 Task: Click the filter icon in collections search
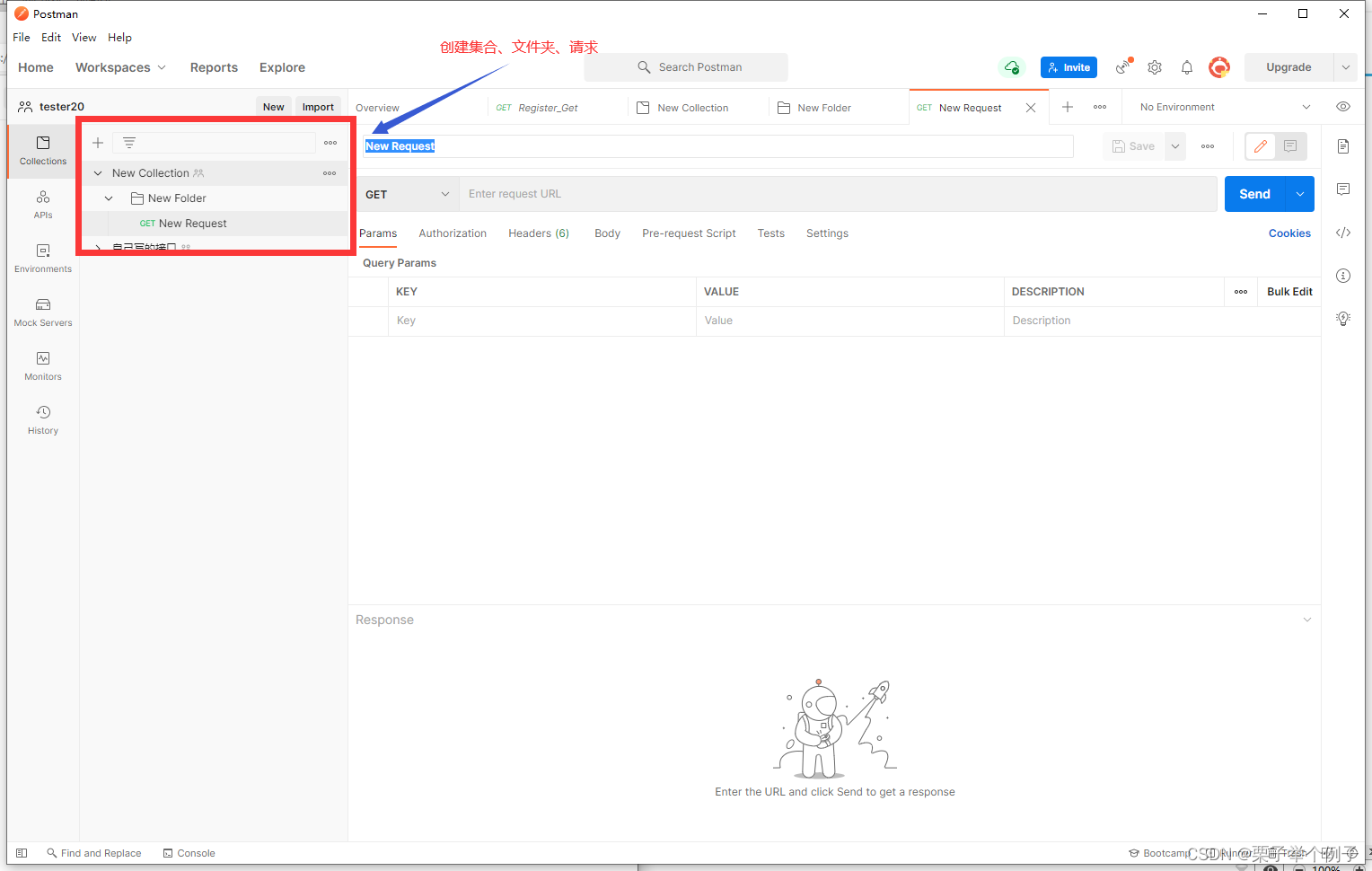129,143
